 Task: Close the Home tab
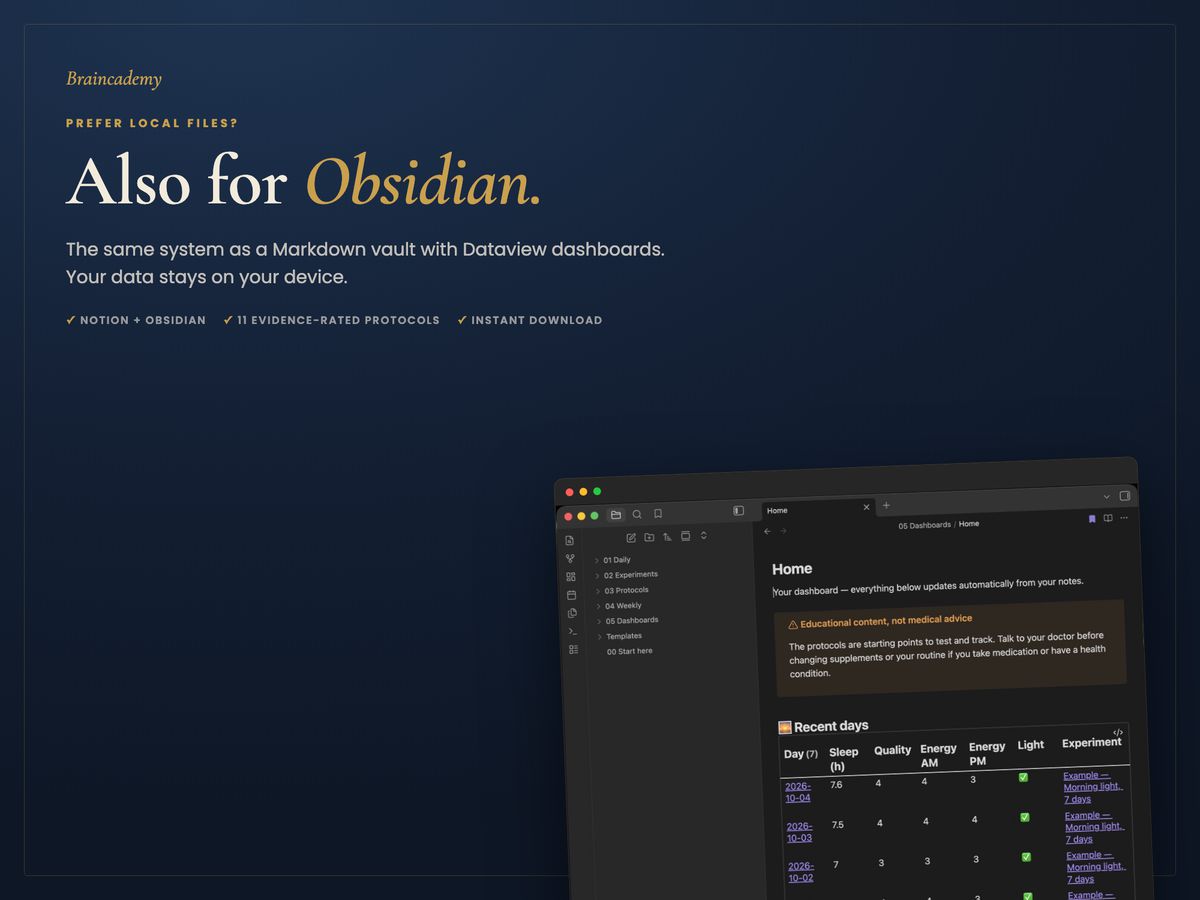click(x=866, y=507)
